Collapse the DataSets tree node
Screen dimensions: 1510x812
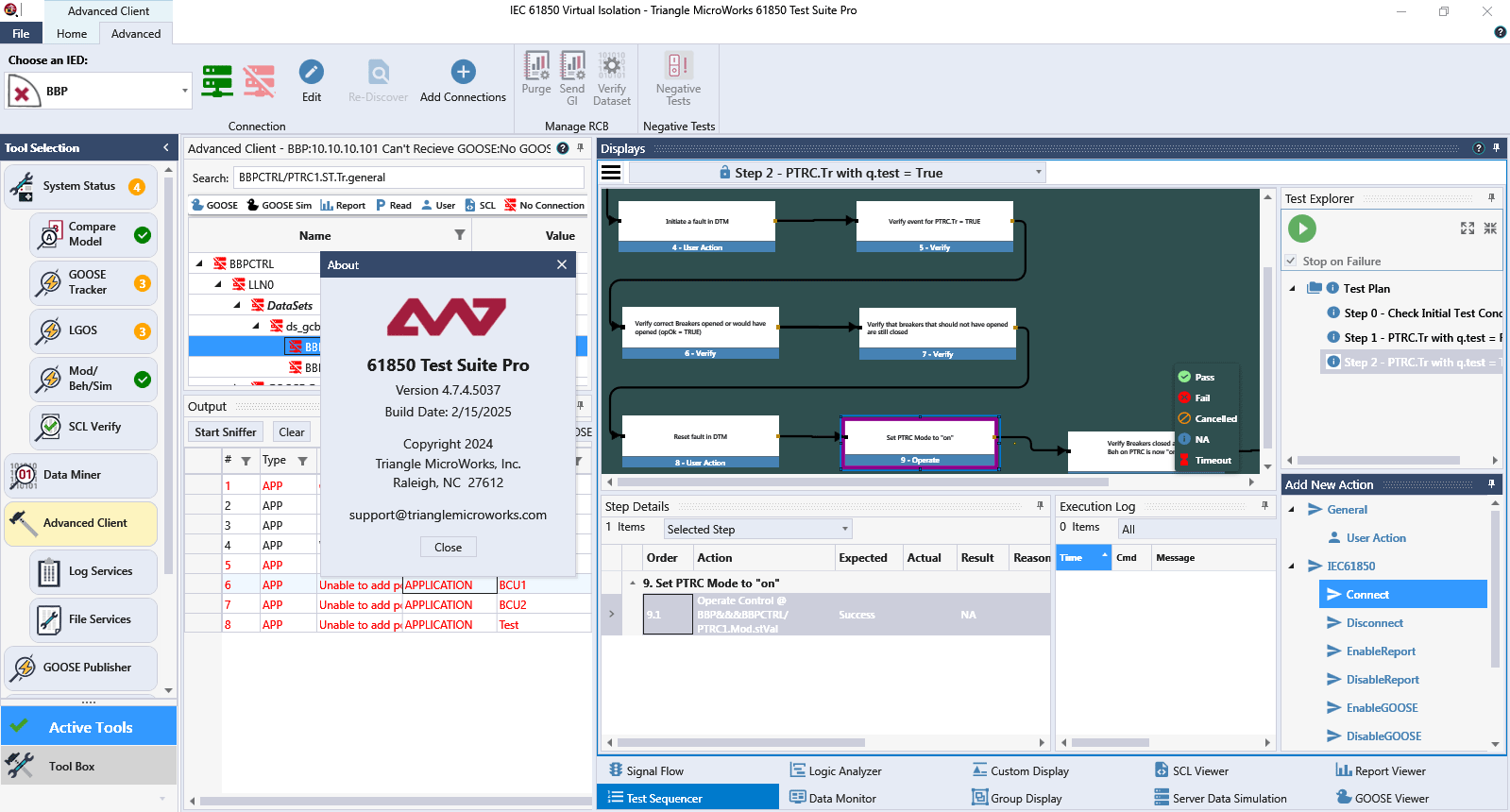point(237,305)
